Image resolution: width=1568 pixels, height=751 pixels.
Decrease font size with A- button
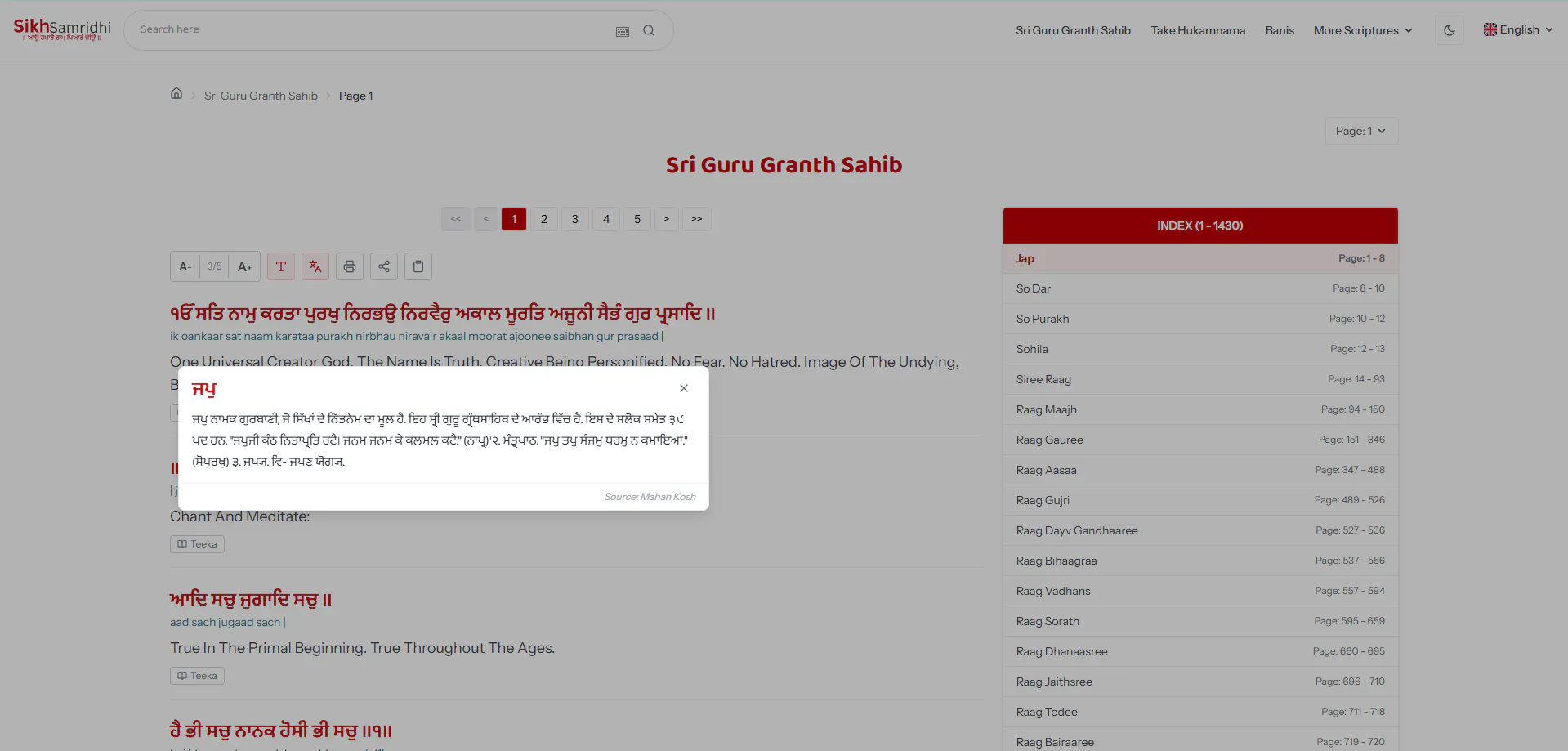[185, 266]
